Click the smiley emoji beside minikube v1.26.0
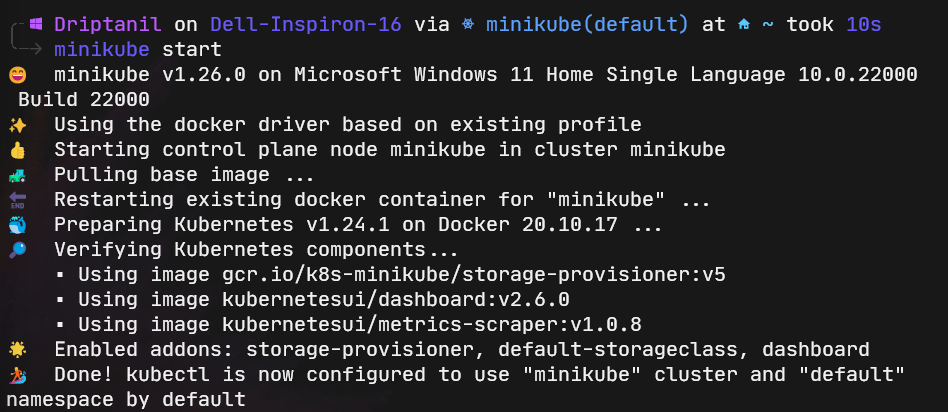The width and height of the screenshot is (948, 412). (x=17, y=75)
